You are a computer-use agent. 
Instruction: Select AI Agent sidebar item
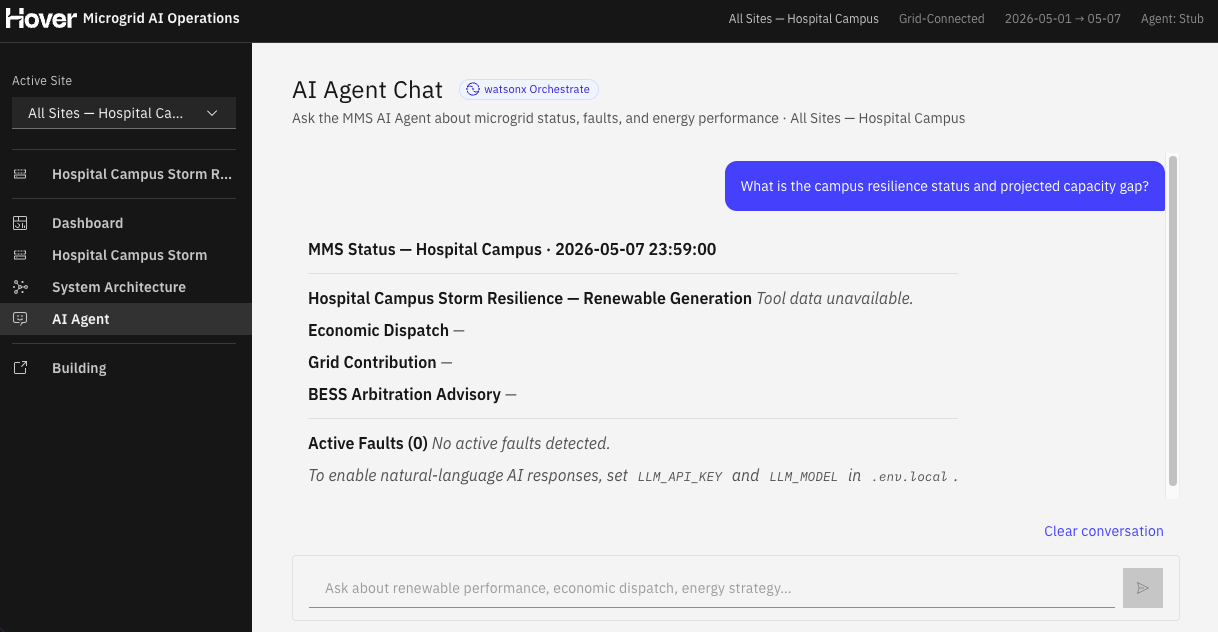coord(126,319)
